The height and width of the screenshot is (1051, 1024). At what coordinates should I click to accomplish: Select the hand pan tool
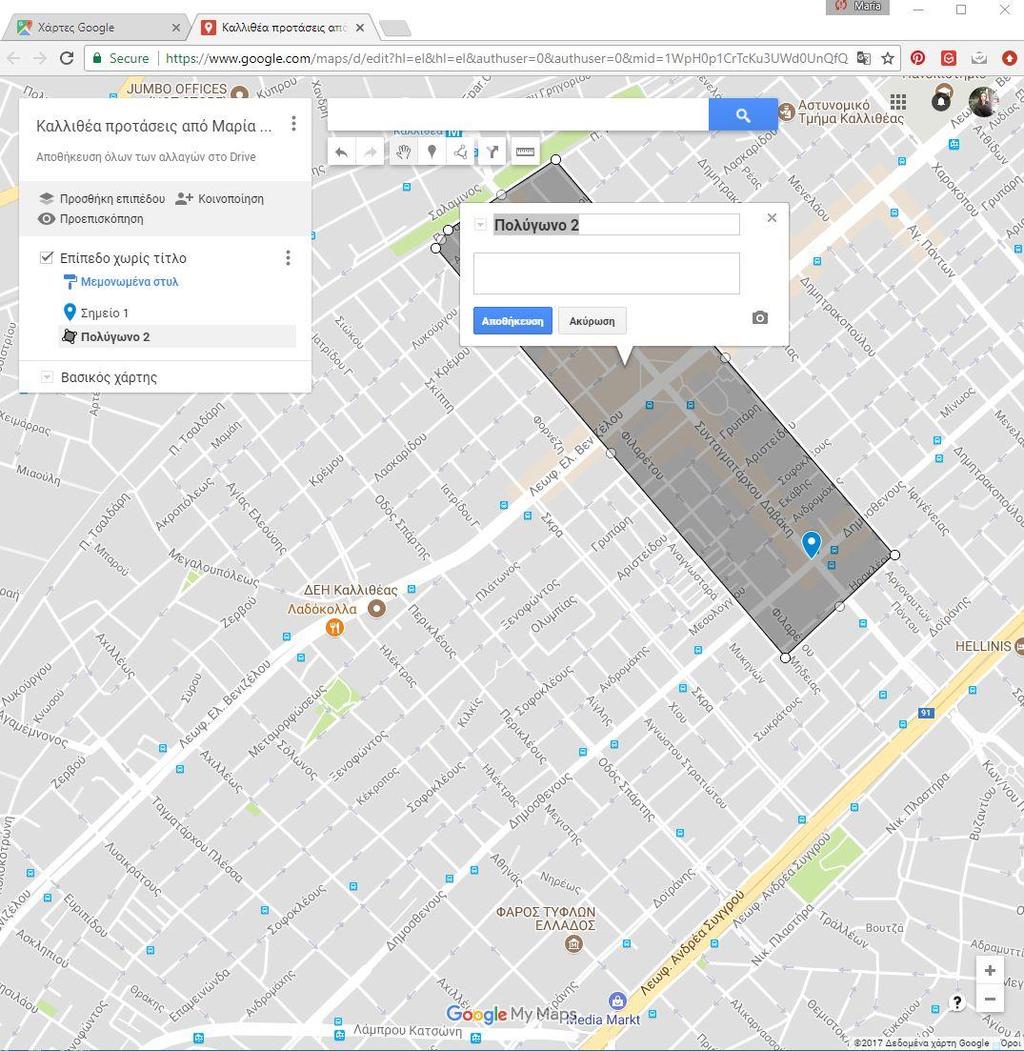[x=402, y=152]
